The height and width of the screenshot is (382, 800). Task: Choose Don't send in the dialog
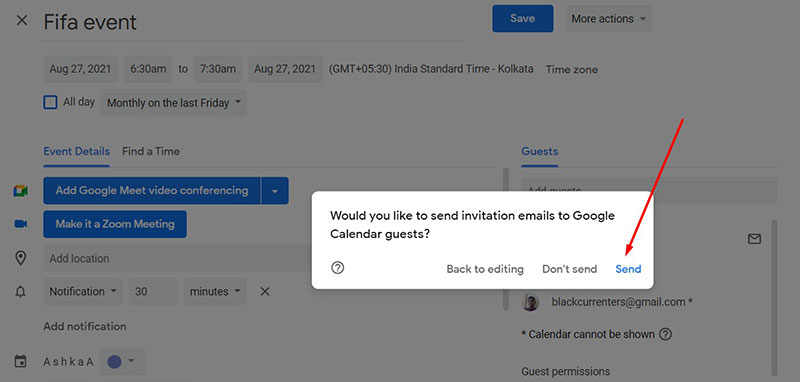[569, 269]
